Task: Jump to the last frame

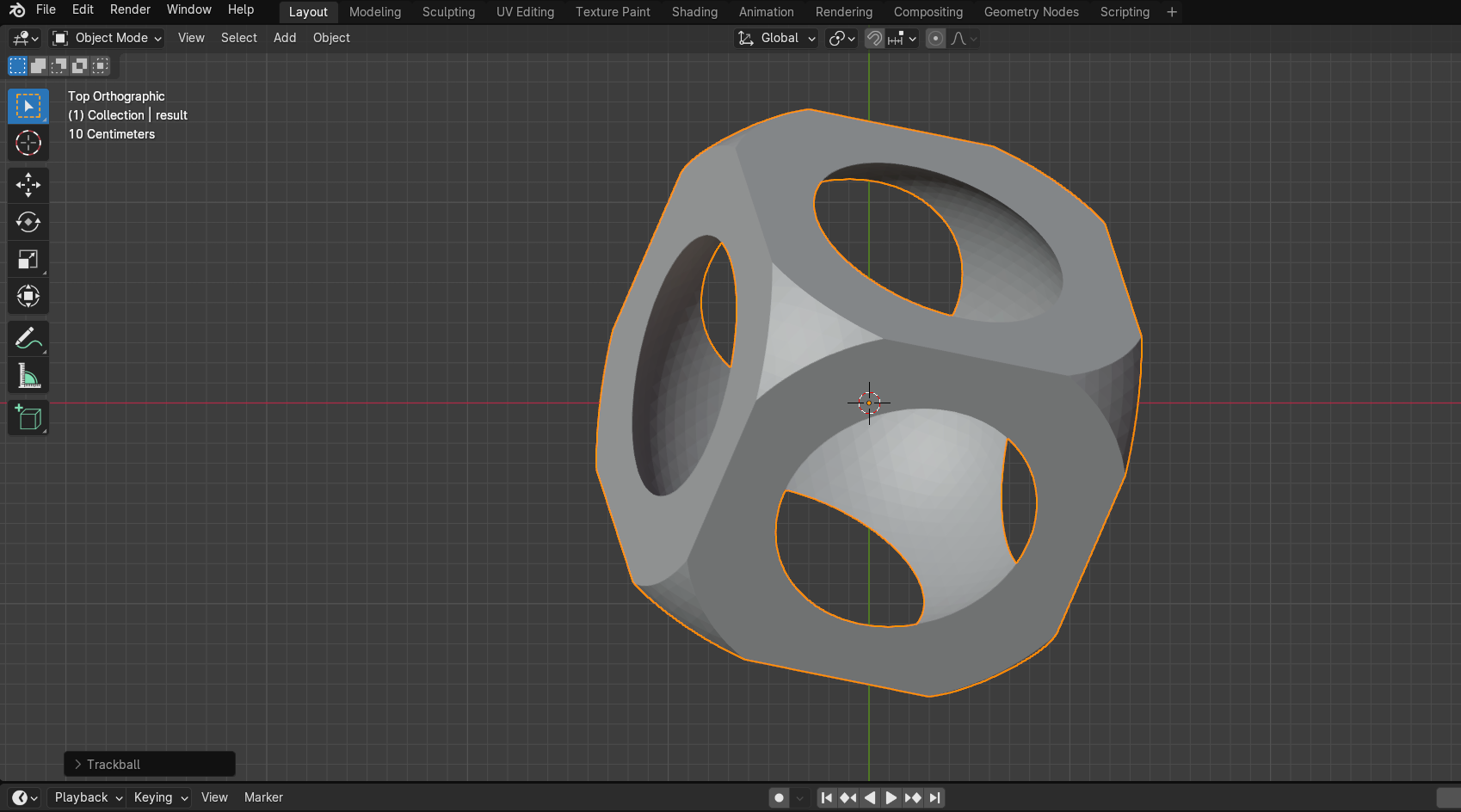Action: [934, 797]
